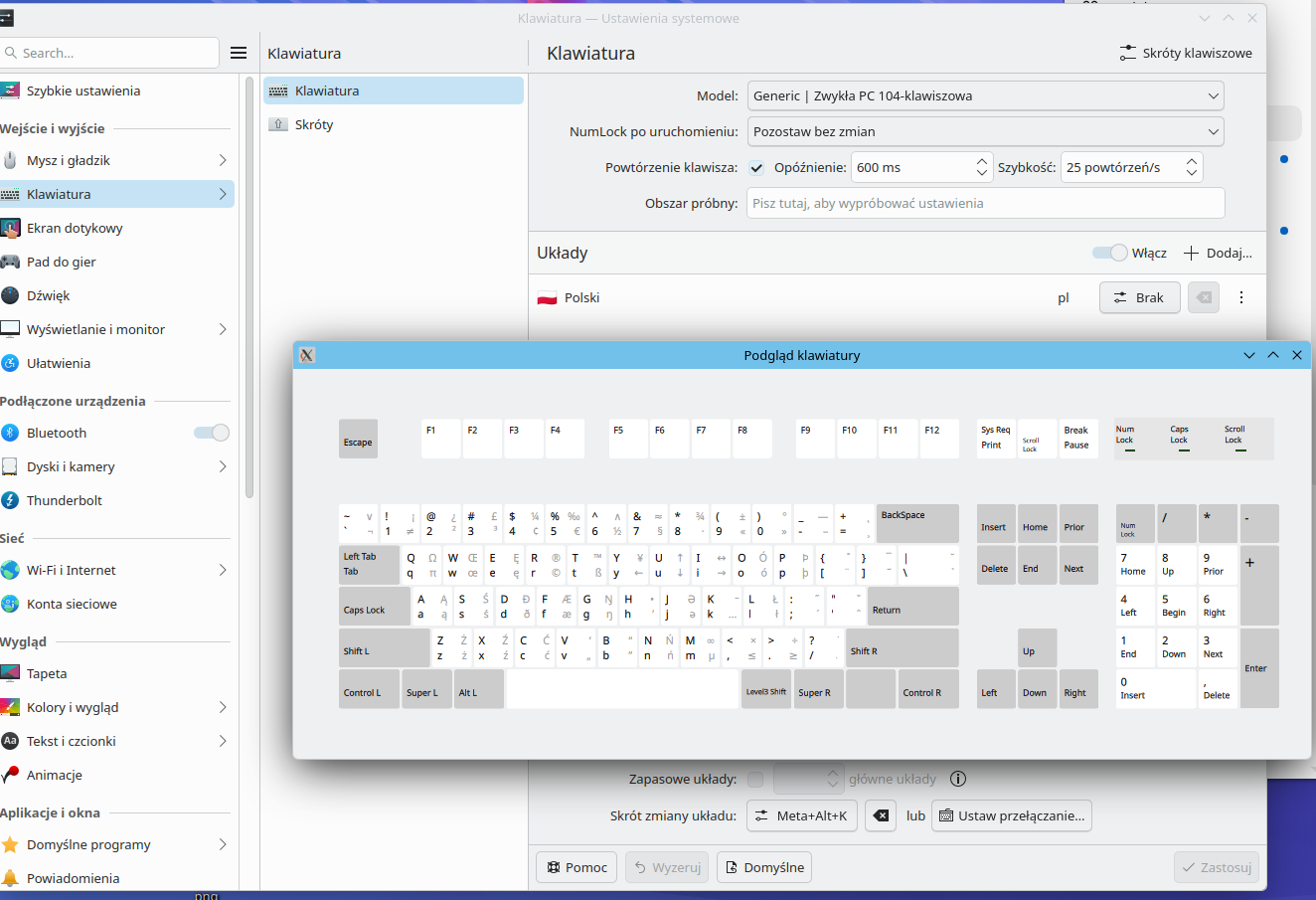Screen dimensions: 1316x900
Task: Click the Ustaw przełączanie button
Action: [1011, 815]
